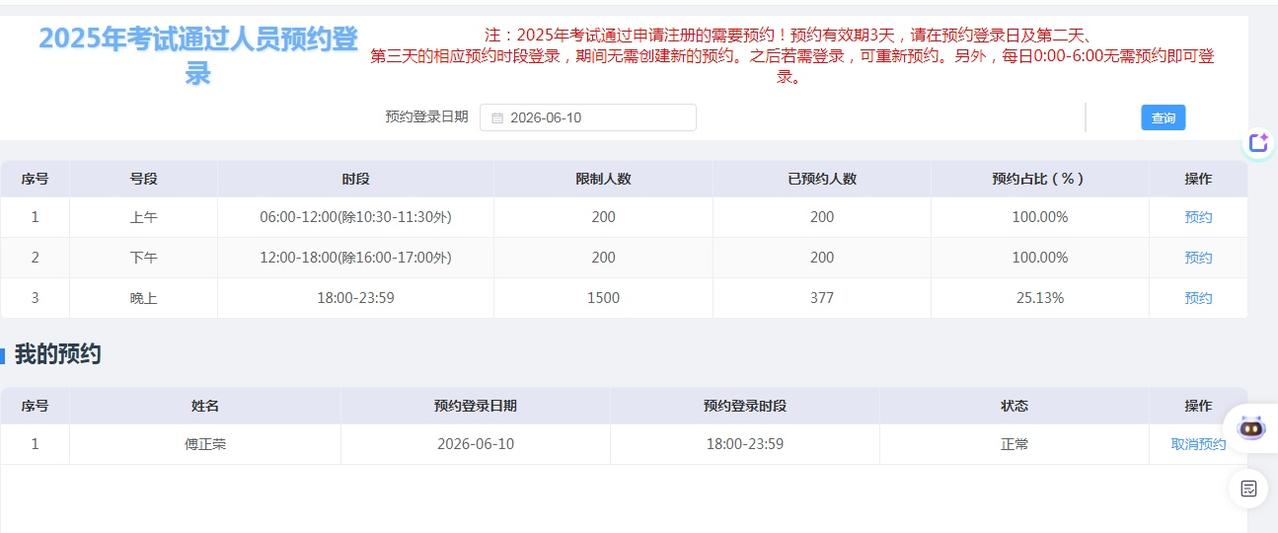The height and width of the screenshot is (533, 1278).
Task: Click the 查询 search button
Action: click(1163, 118)
